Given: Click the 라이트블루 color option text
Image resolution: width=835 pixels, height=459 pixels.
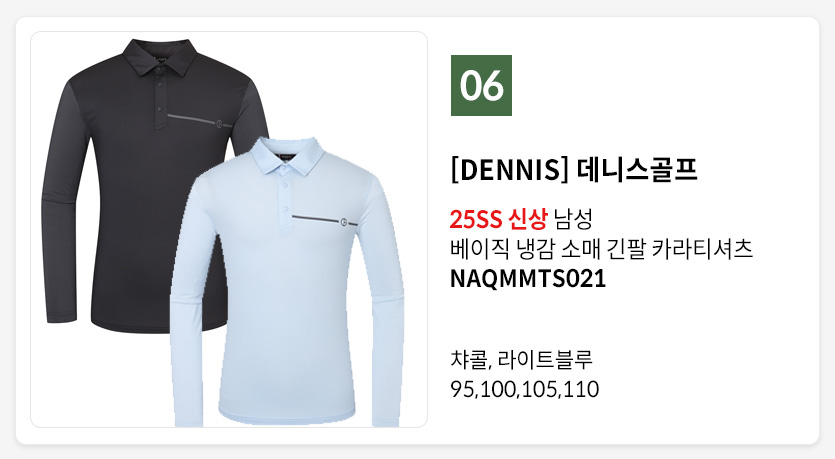Looking at the screenshot, I should point(545,359).
